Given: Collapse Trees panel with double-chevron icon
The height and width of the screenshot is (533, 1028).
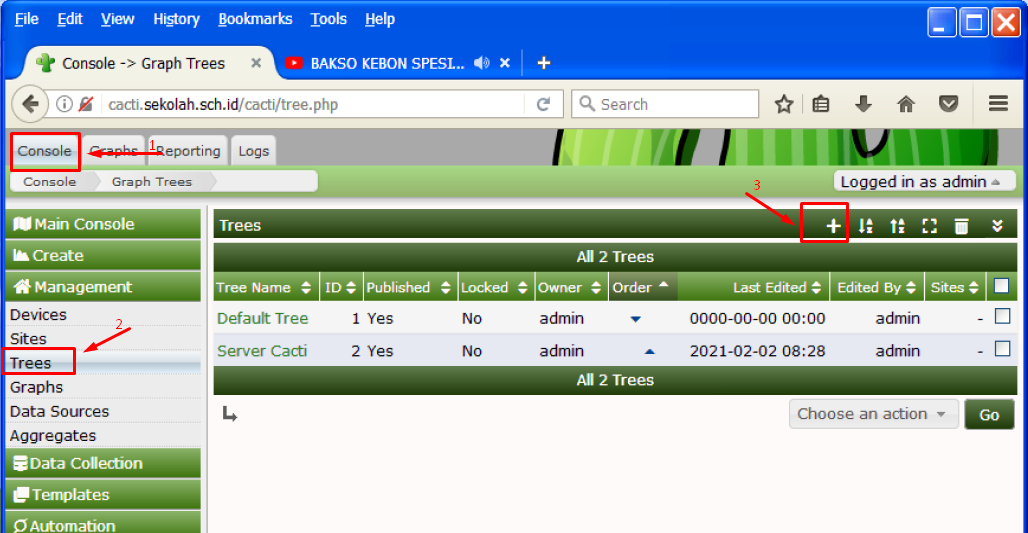Looking at the screenshot, I should pos(997,226).
